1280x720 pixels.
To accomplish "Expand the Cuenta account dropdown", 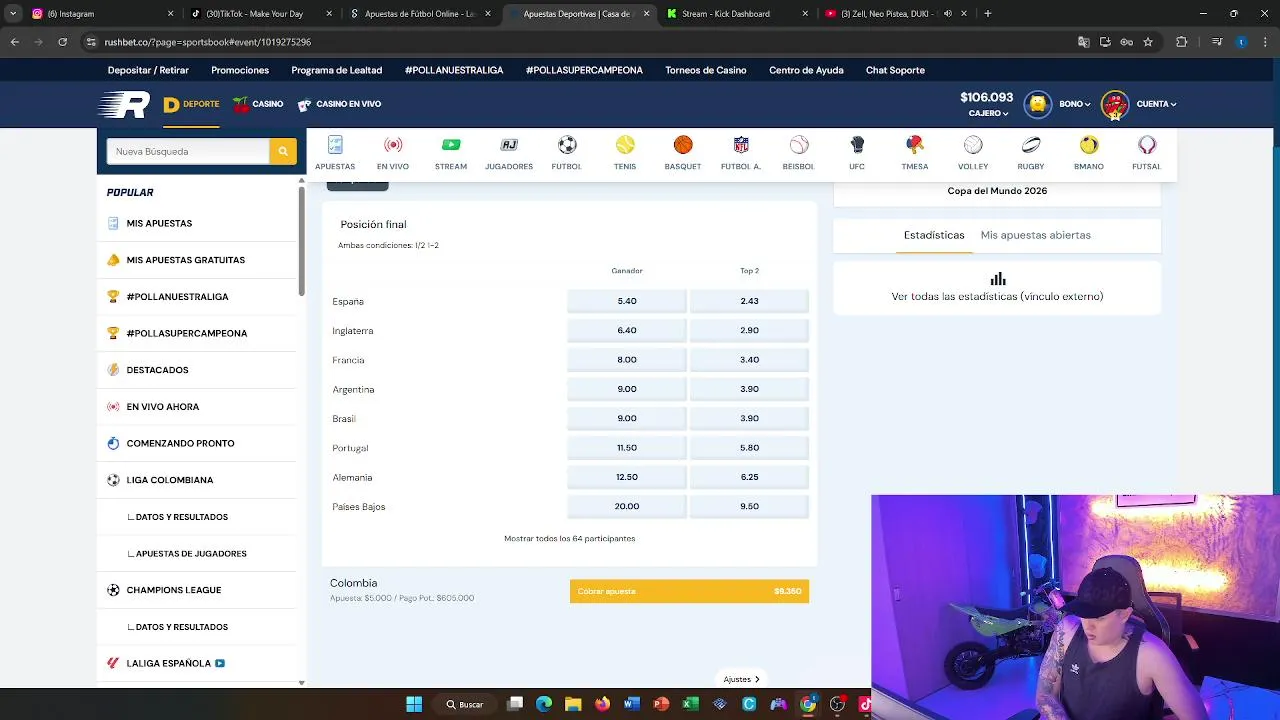I will point(1156,104).
